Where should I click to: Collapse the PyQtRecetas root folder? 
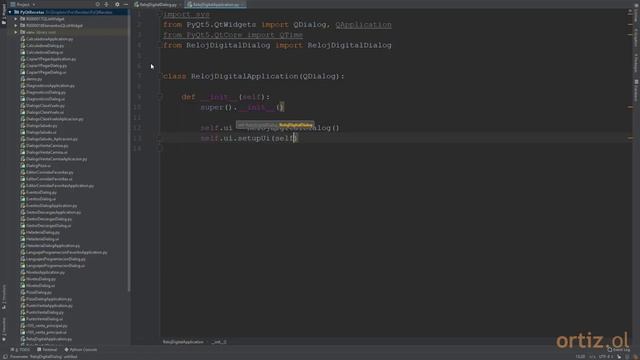click(10, 12)
